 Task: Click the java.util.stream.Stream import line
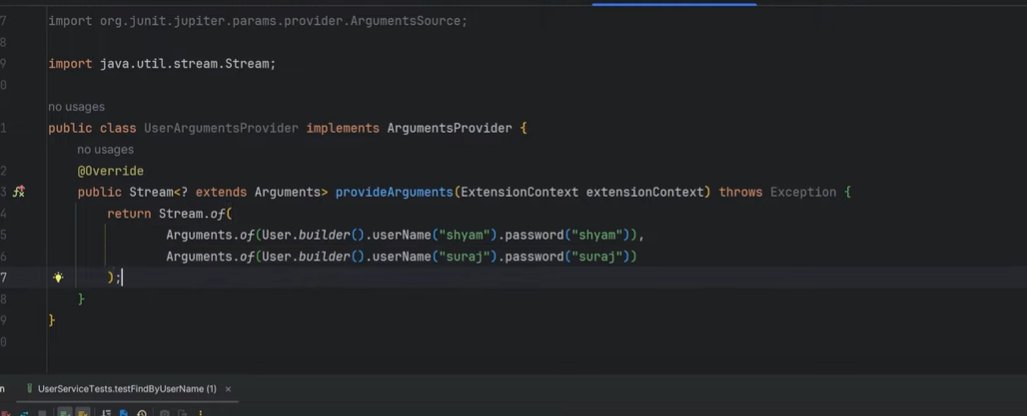pos(162,64)
